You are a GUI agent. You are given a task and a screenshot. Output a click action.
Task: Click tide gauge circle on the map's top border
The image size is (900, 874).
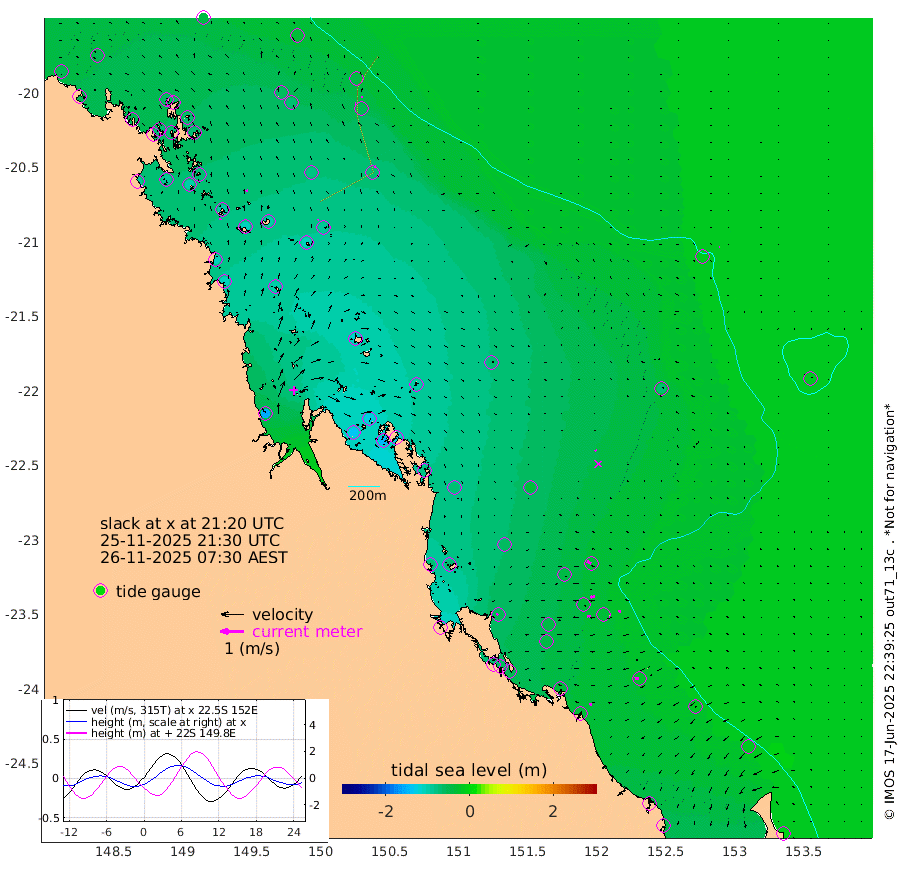point(203,18)
